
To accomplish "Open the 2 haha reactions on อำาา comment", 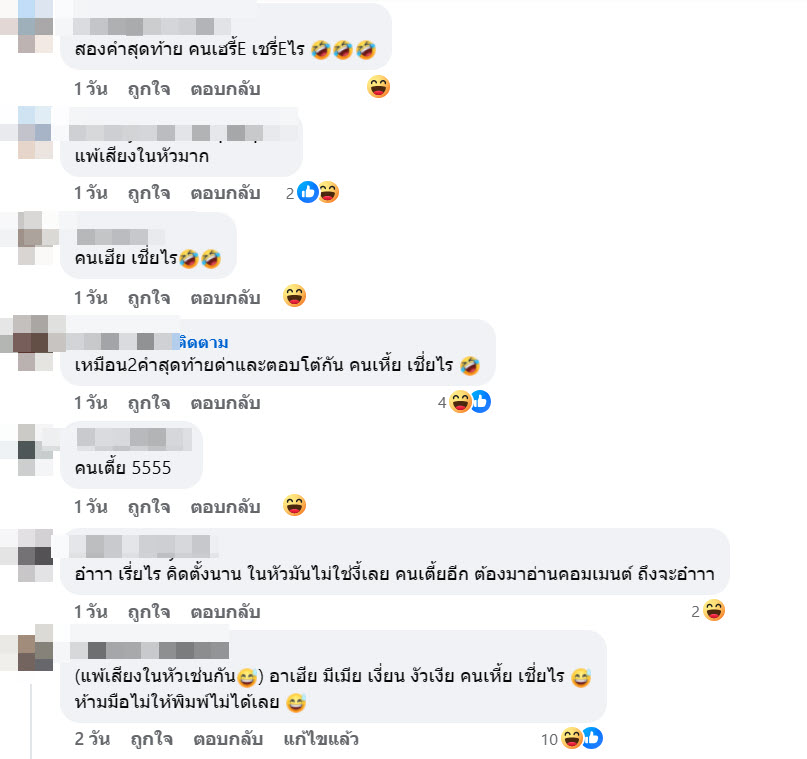I will pos(708,611).
